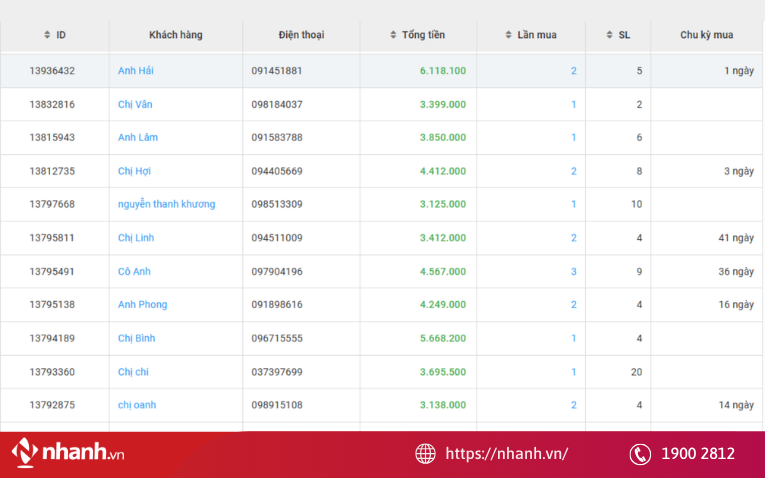765x478 pixels.
Task: Click Chu kỳ mua column header
Action: pos(706,35)
